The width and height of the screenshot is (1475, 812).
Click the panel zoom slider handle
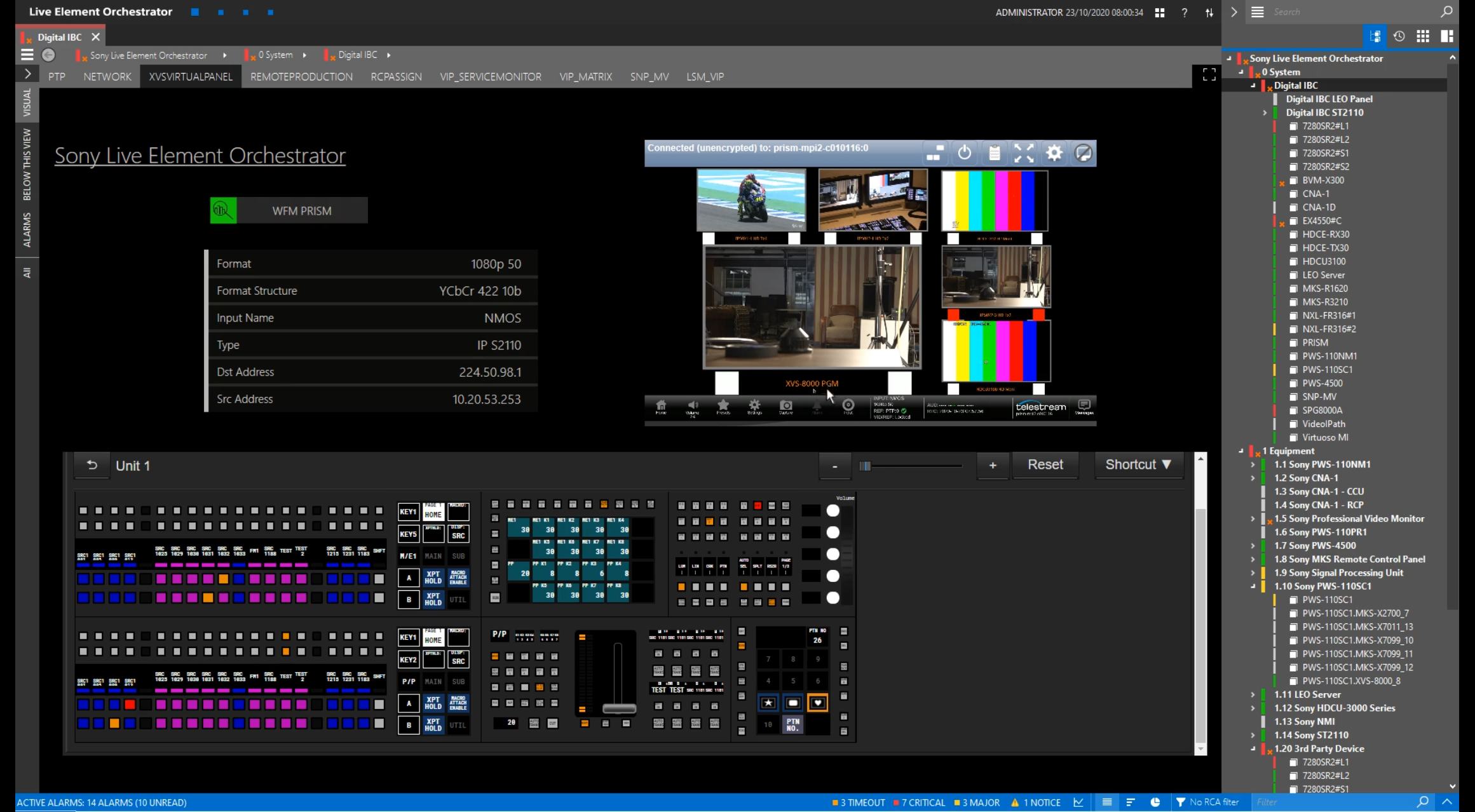865,466
